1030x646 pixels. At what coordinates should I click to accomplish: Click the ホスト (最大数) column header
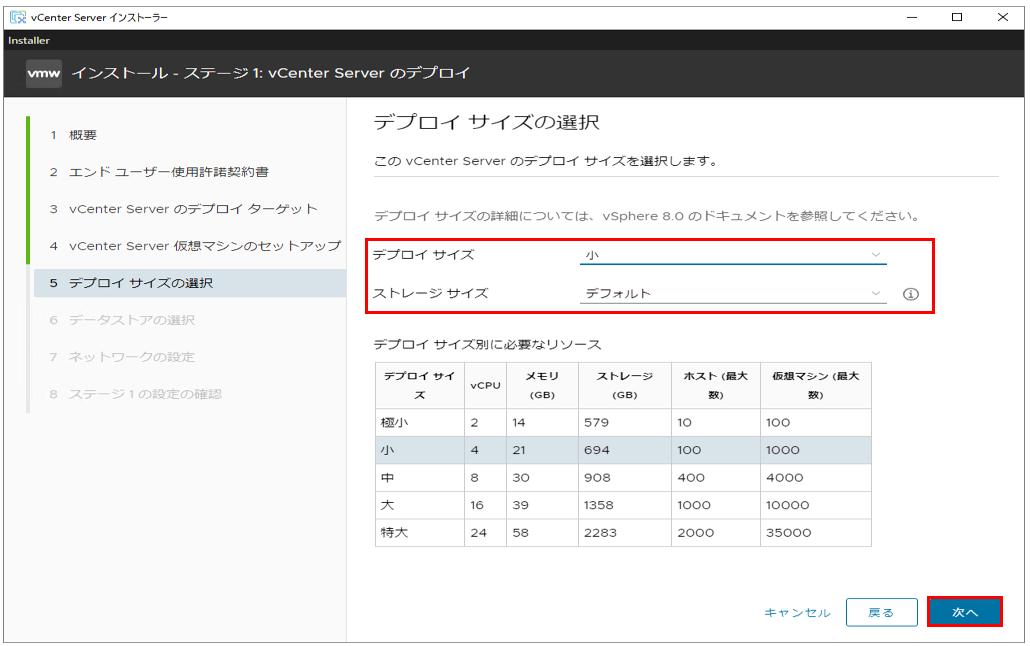tap(716, 385)
